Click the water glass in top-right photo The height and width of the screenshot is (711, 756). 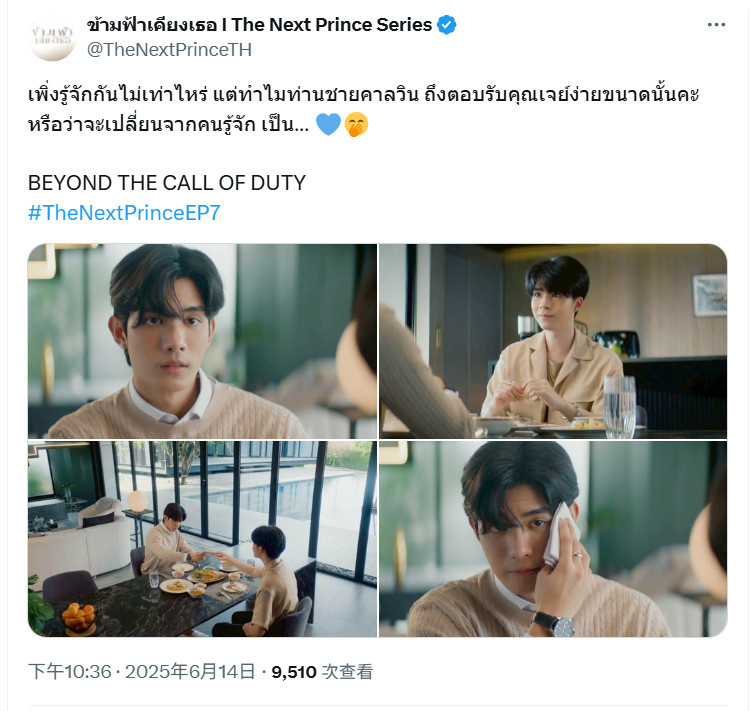[620, 406]
